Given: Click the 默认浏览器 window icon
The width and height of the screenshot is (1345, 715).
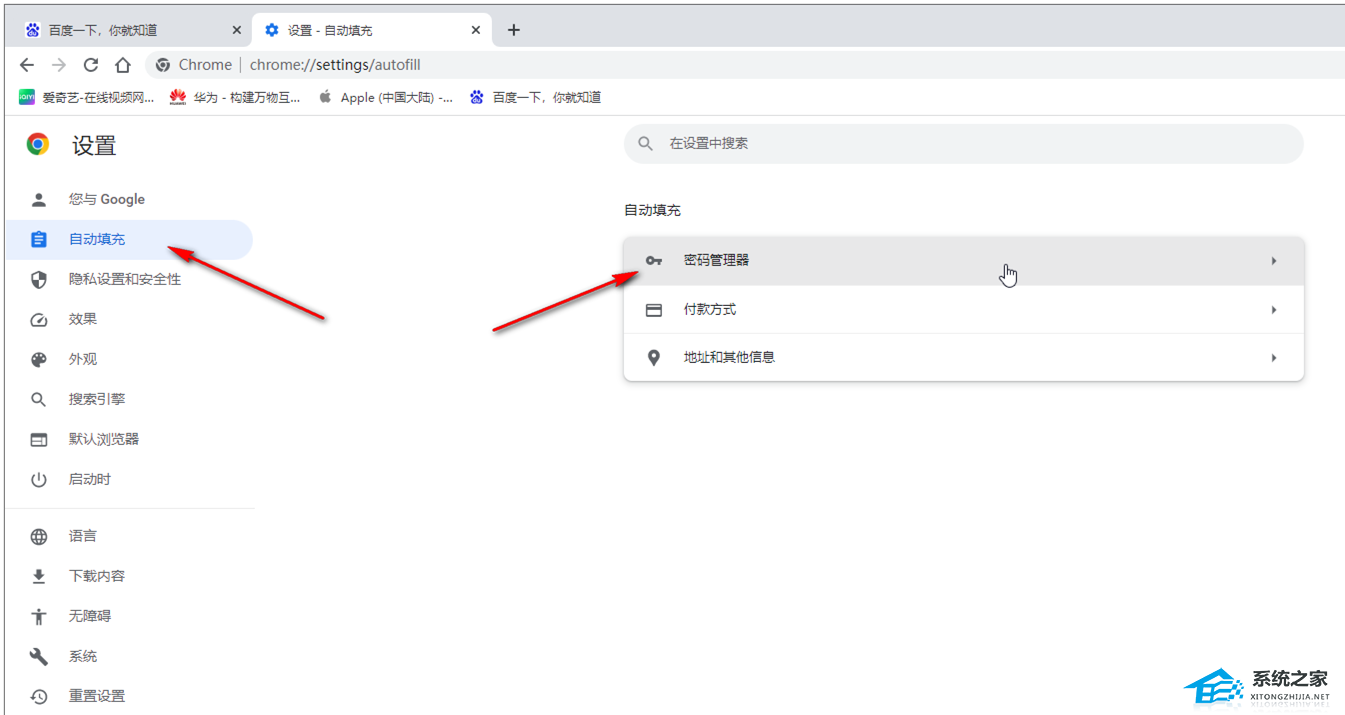Looking at the screenshot, I should click(x=39, y=440).
